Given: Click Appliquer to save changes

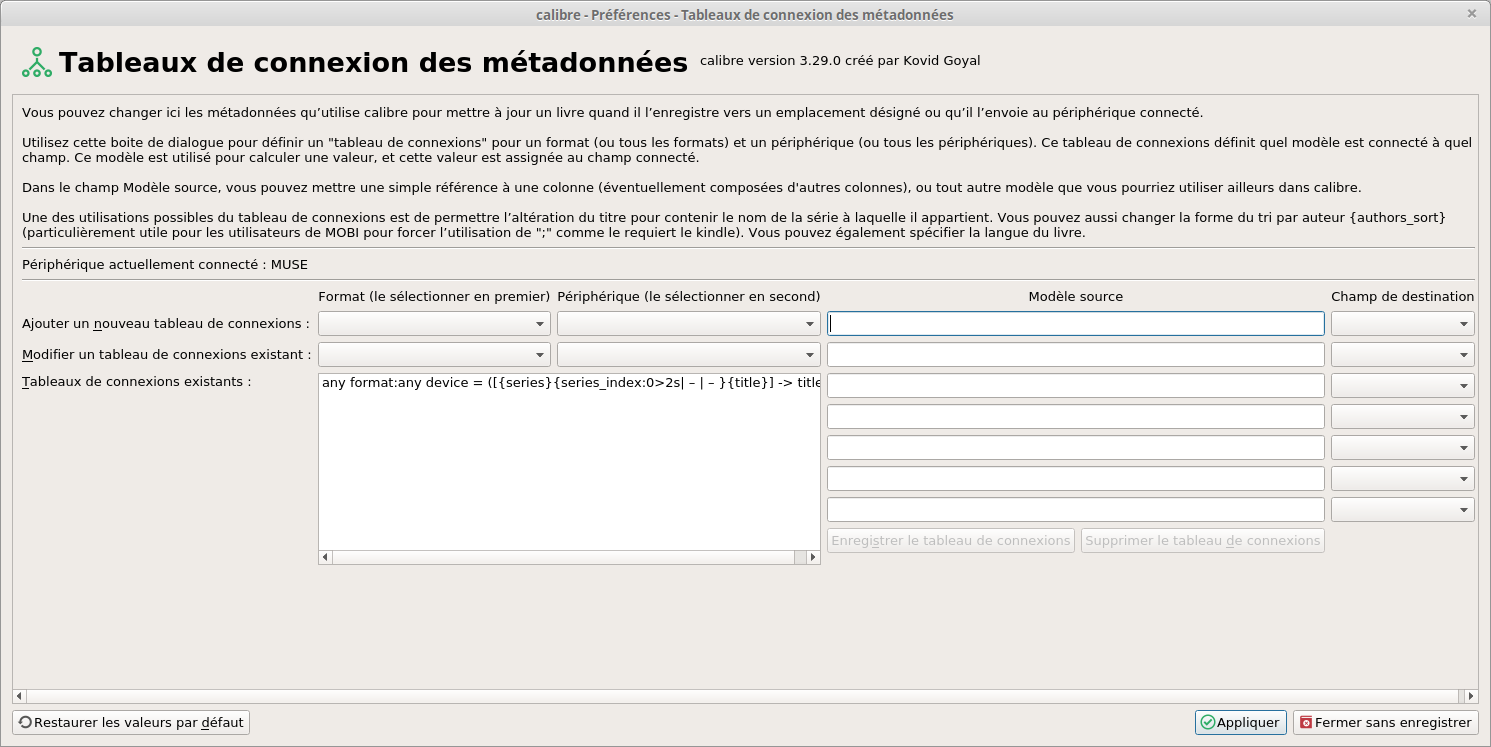Looking at the screenshot, I should [1240, 722].
